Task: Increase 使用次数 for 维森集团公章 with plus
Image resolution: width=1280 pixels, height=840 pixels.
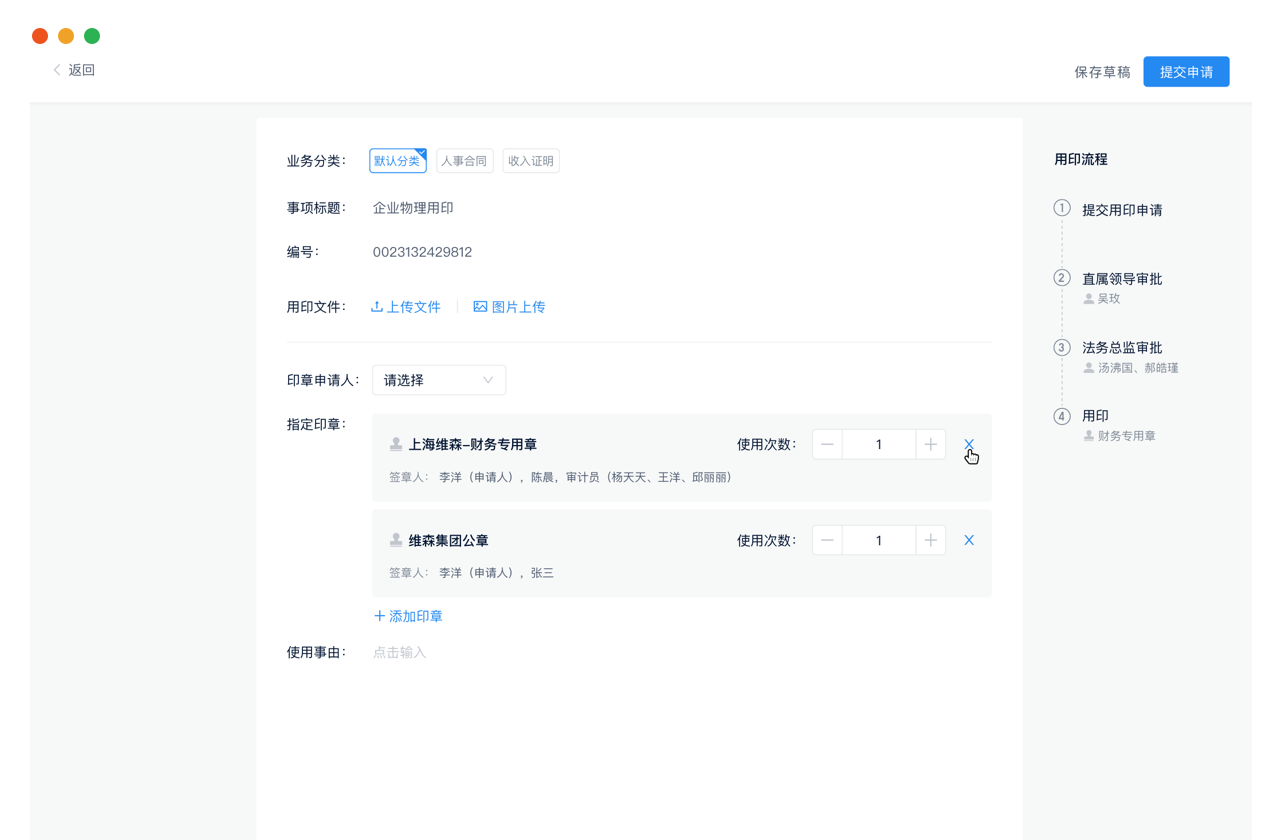Action: [x=930, y=539]
